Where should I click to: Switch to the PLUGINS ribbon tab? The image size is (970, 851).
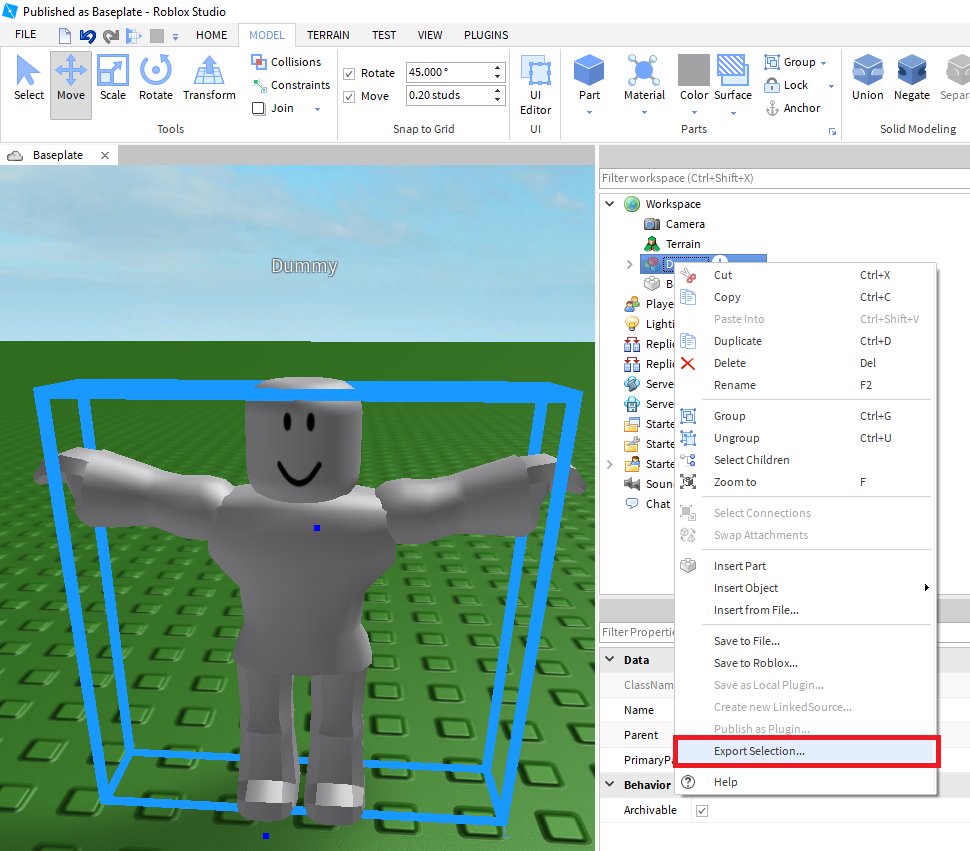click(x=486, y=35)
